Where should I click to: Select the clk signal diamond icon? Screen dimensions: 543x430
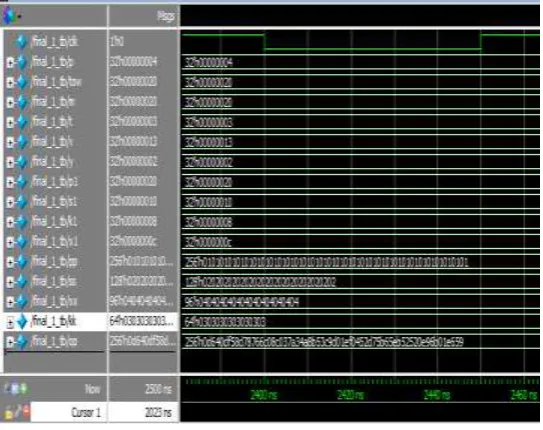22,42
